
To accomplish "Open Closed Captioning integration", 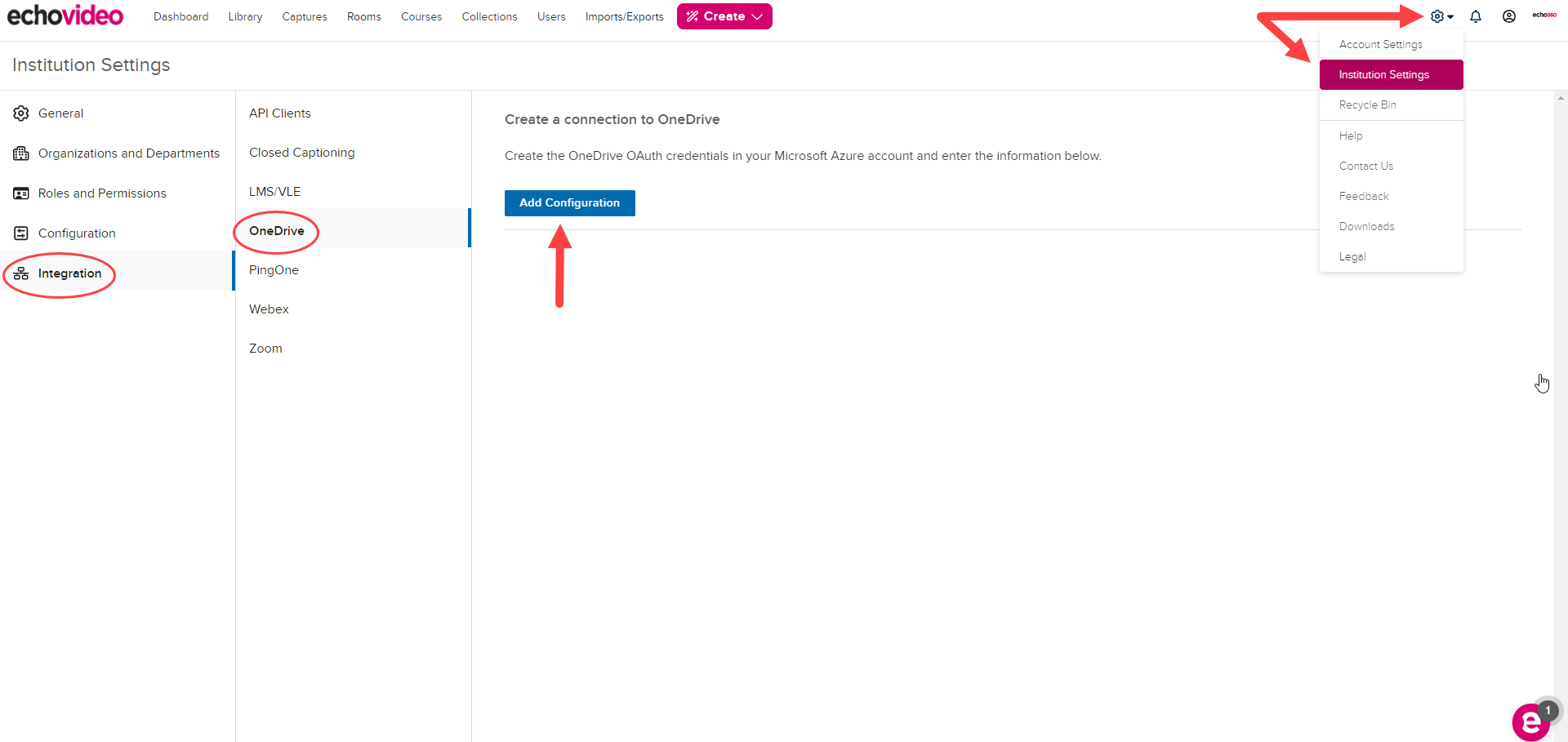I will [354, 153].
